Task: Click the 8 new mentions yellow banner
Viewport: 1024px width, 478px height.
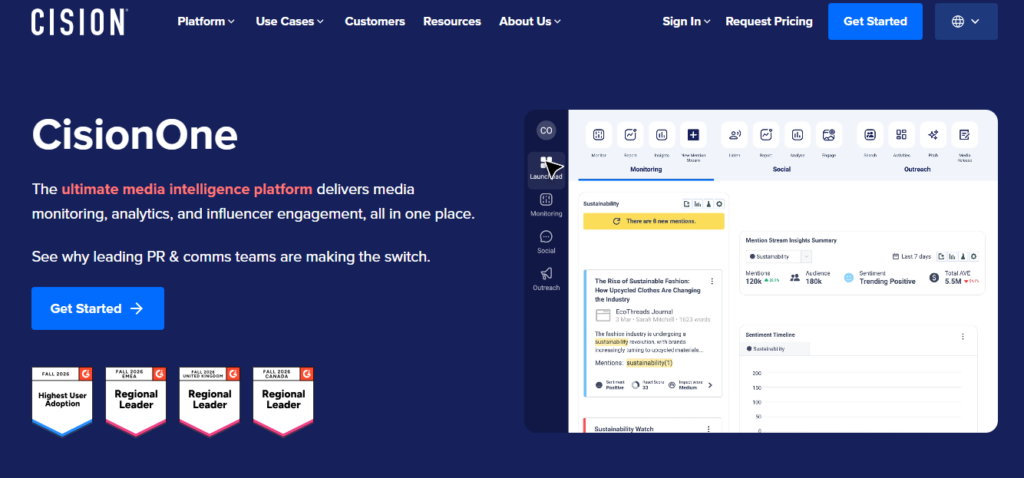Action: pyautogui.click(x=654, y=221)
